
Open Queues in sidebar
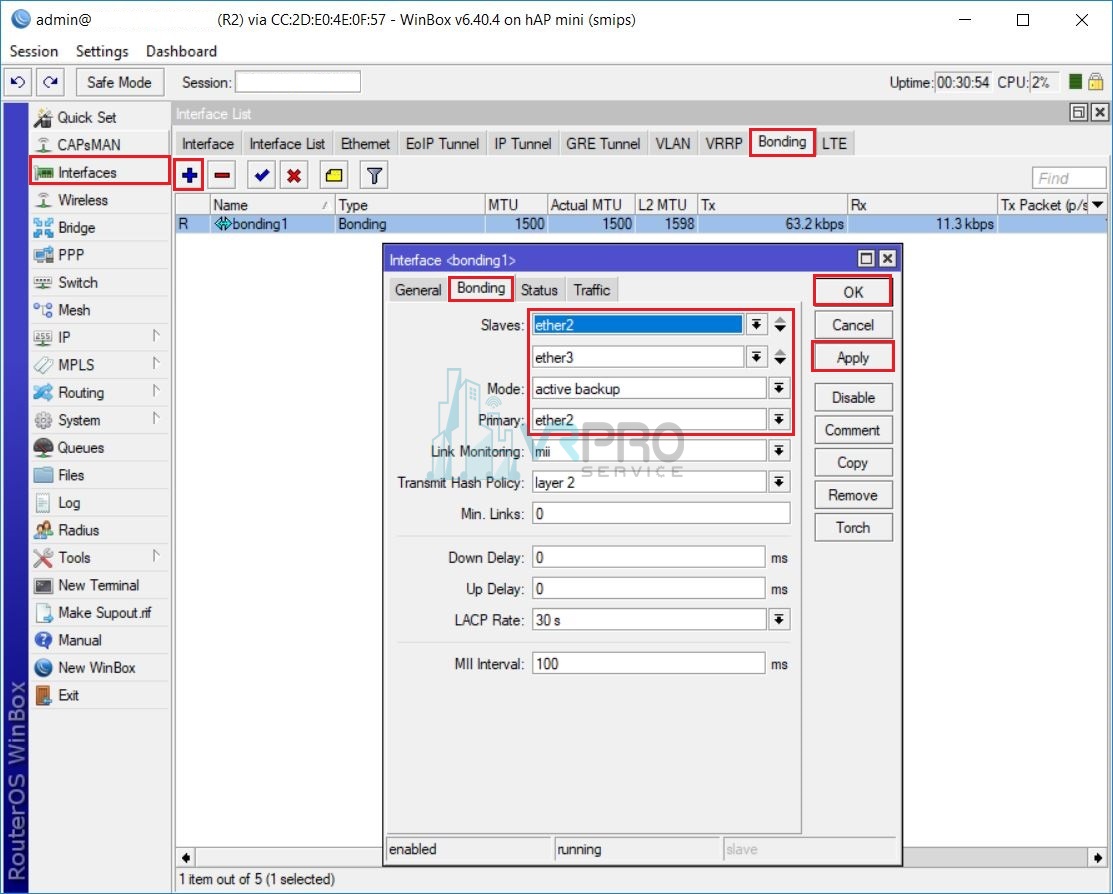click(99, 448)
